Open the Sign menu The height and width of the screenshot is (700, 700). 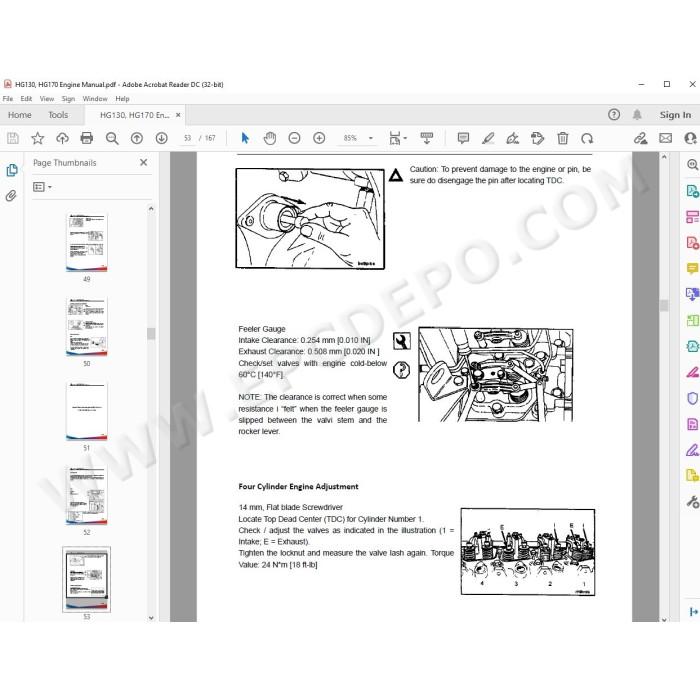68,99
